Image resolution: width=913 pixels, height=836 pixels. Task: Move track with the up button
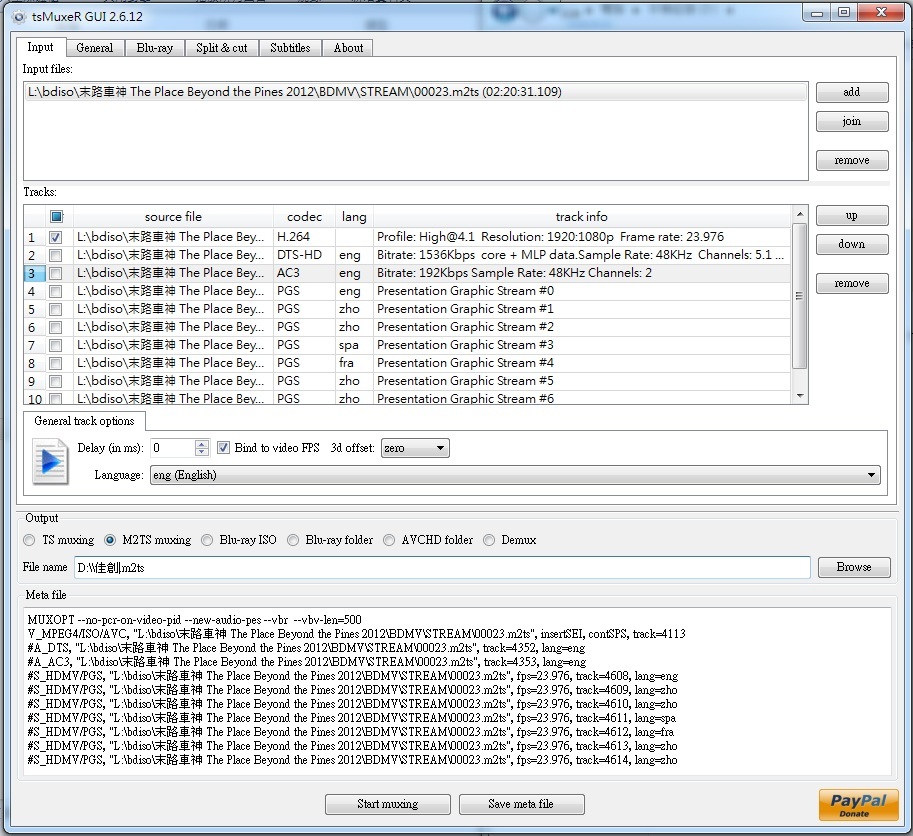click(x=852, y=215)
